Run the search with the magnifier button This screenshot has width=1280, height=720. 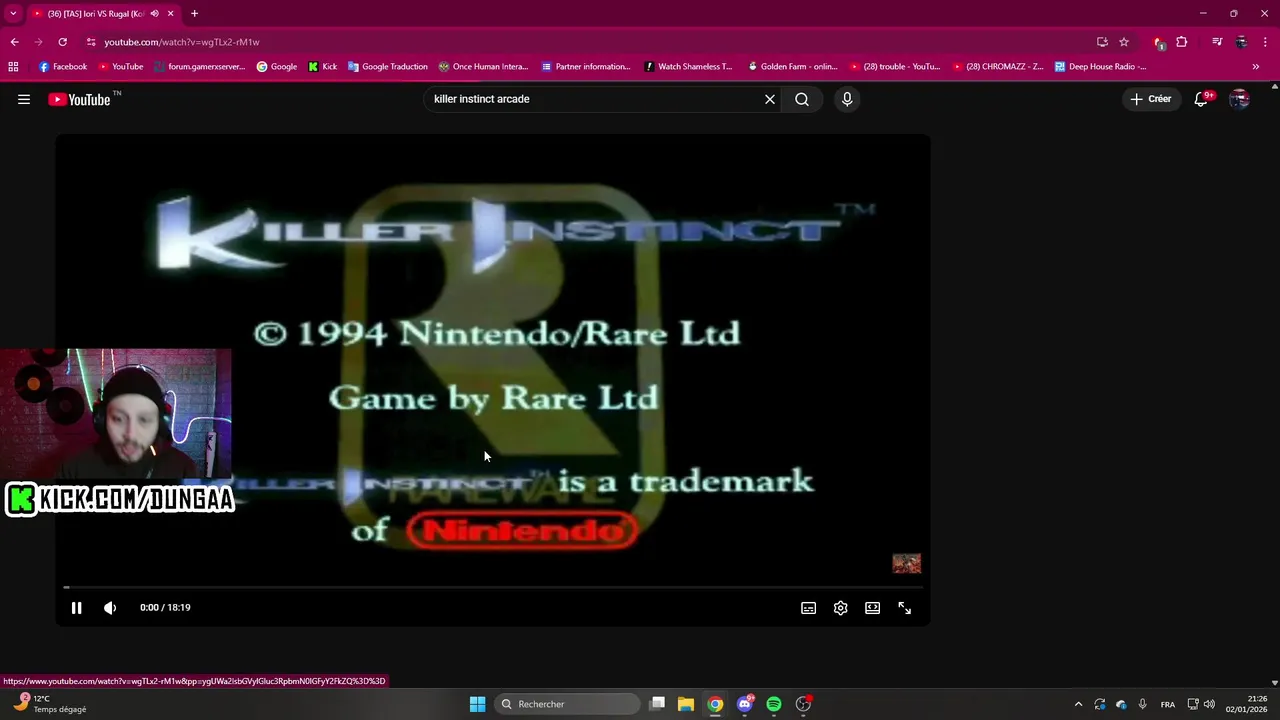(802, 99)
